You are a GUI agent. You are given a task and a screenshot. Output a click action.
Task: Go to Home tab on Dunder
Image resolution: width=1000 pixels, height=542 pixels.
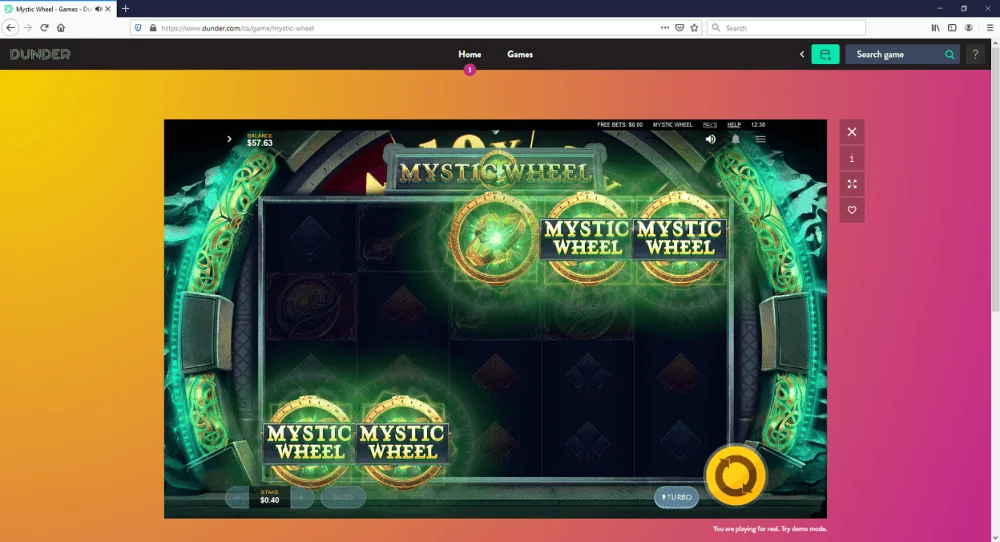pos(469,54)
